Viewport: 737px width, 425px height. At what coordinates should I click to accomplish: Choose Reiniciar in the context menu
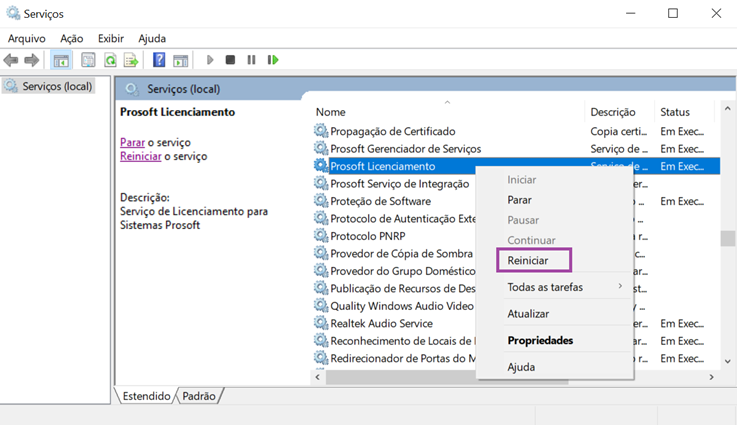pyautogui.click(x=528, y=260)
